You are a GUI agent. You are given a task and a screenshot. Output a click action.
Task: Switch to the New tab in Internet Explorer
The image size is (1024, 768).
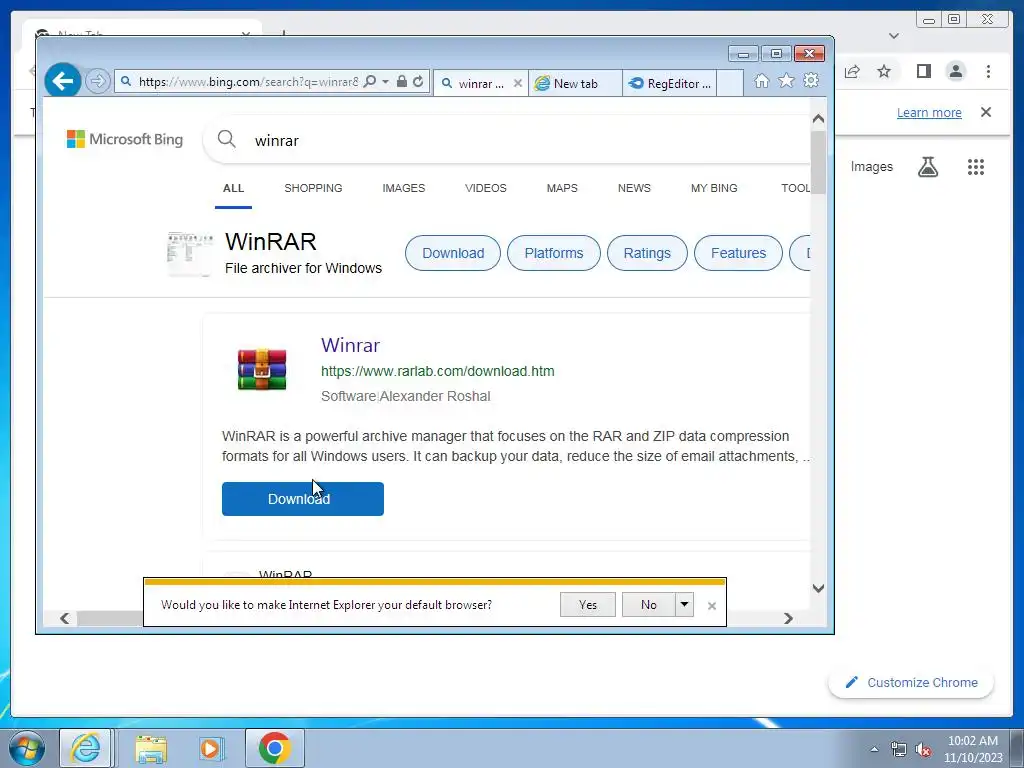click(x=575, y=83)
